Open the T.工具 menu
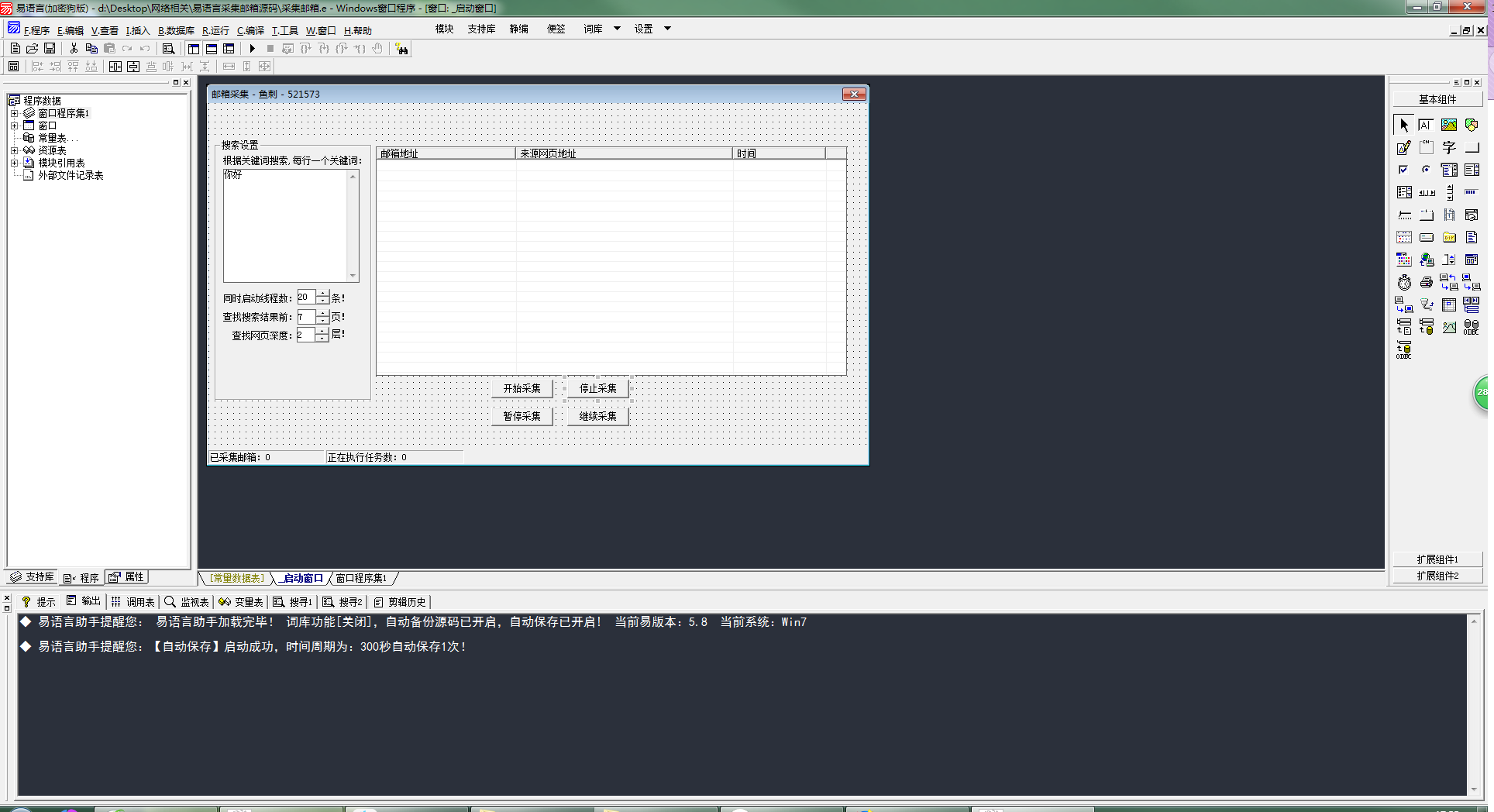The image size is (1494, 812). point(284,31)
